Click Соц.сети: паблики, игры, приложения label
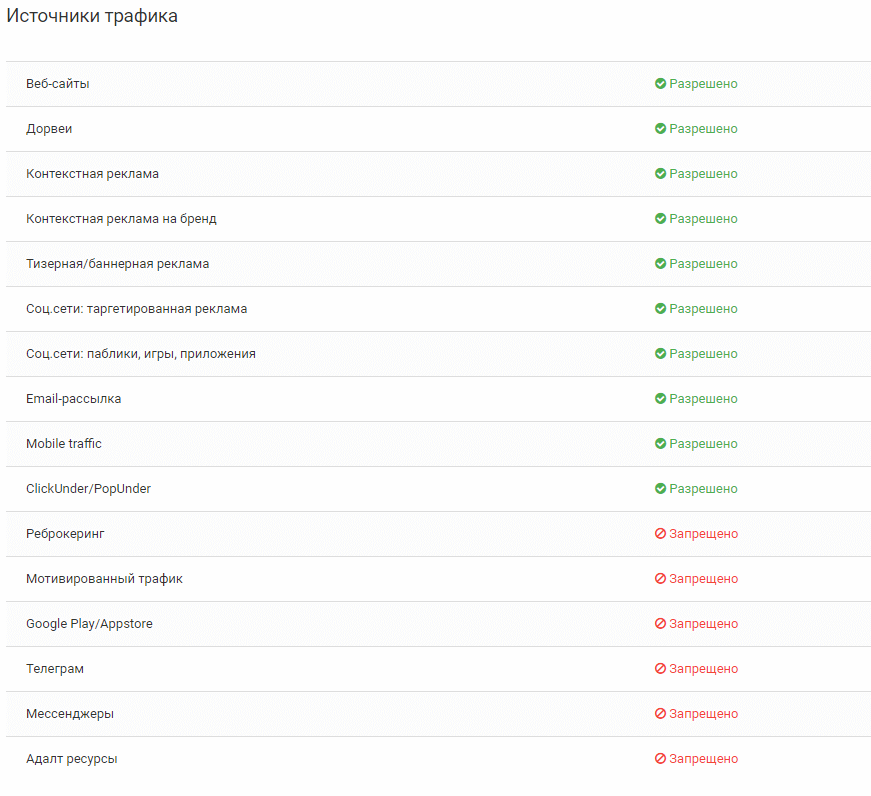Viewport: 871px width, 796px height. [x=140, y=354]
